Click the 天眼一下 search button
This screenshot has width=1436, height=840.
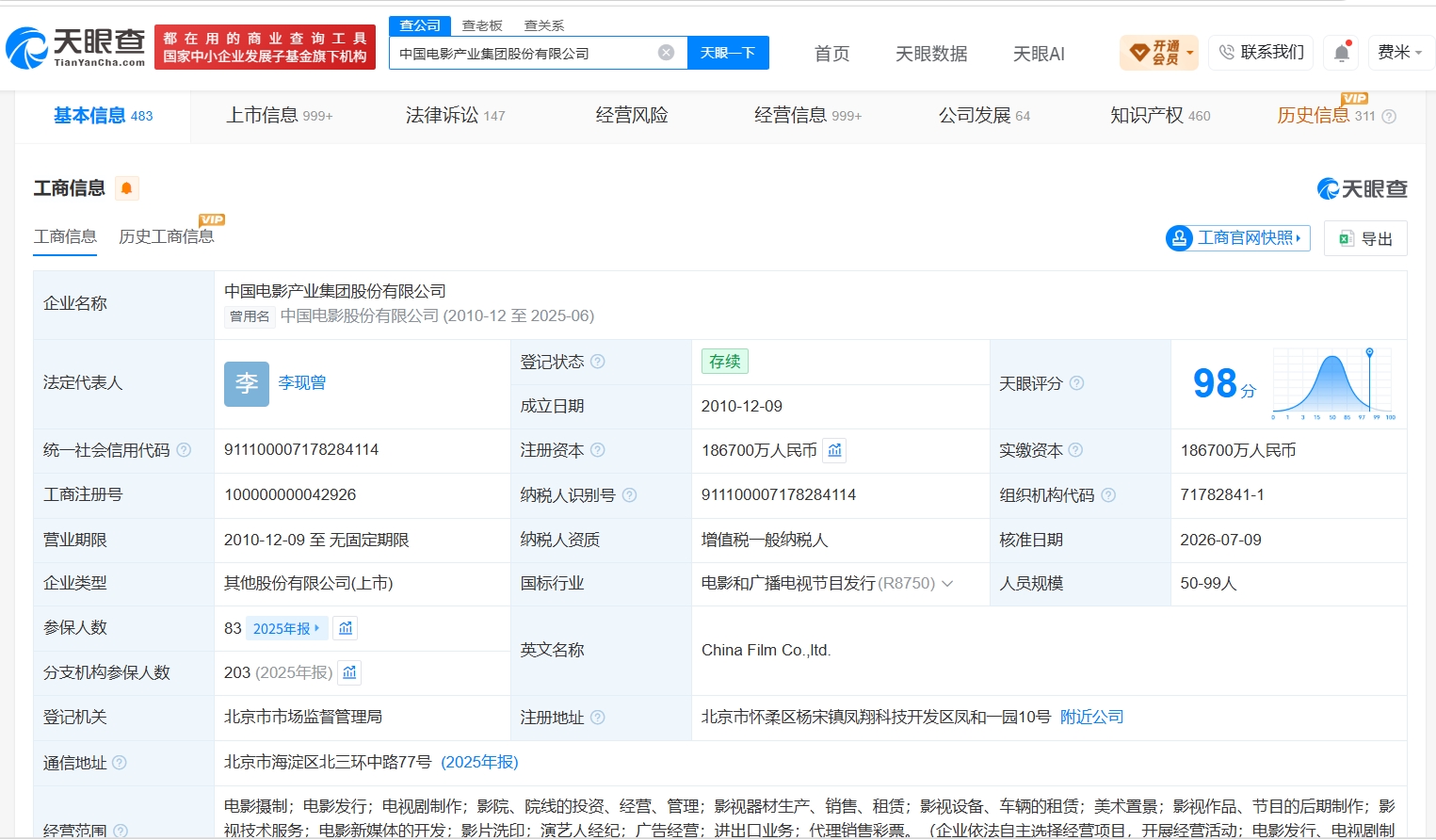(728, 53)
